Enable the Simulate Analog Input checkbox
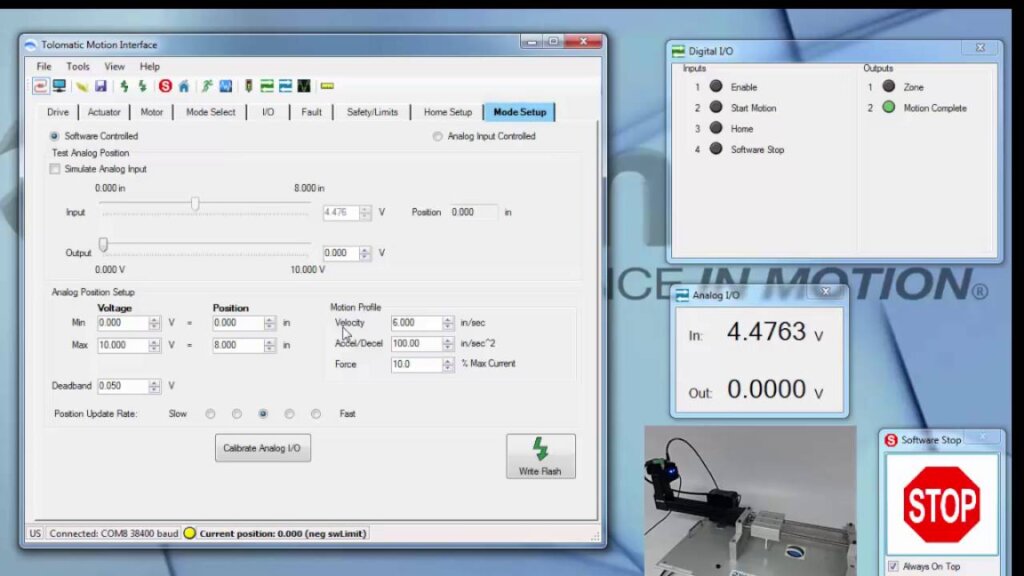 click(55, 169)
